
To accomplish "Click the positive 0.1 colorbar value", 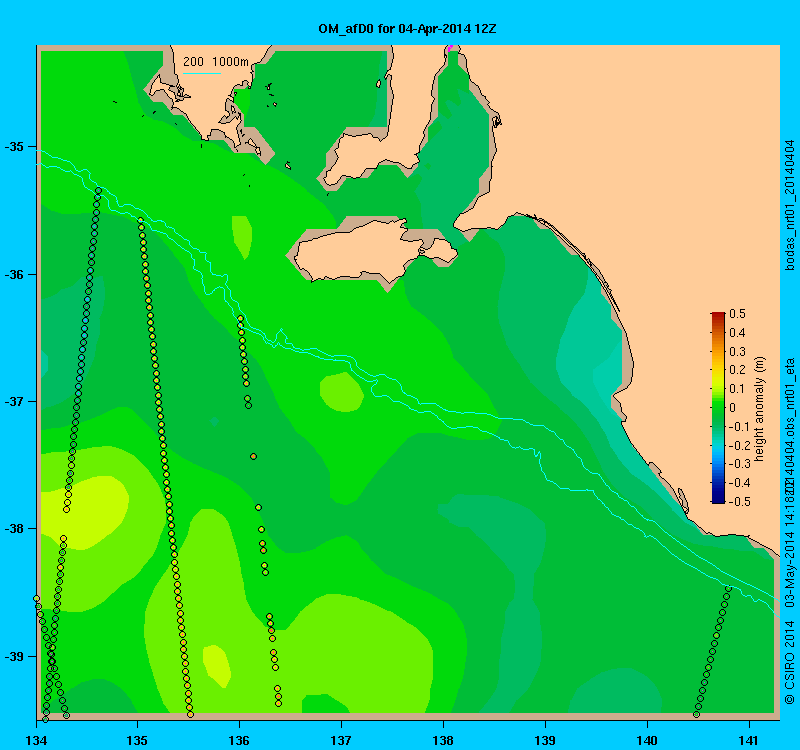I will coord(737,389).
